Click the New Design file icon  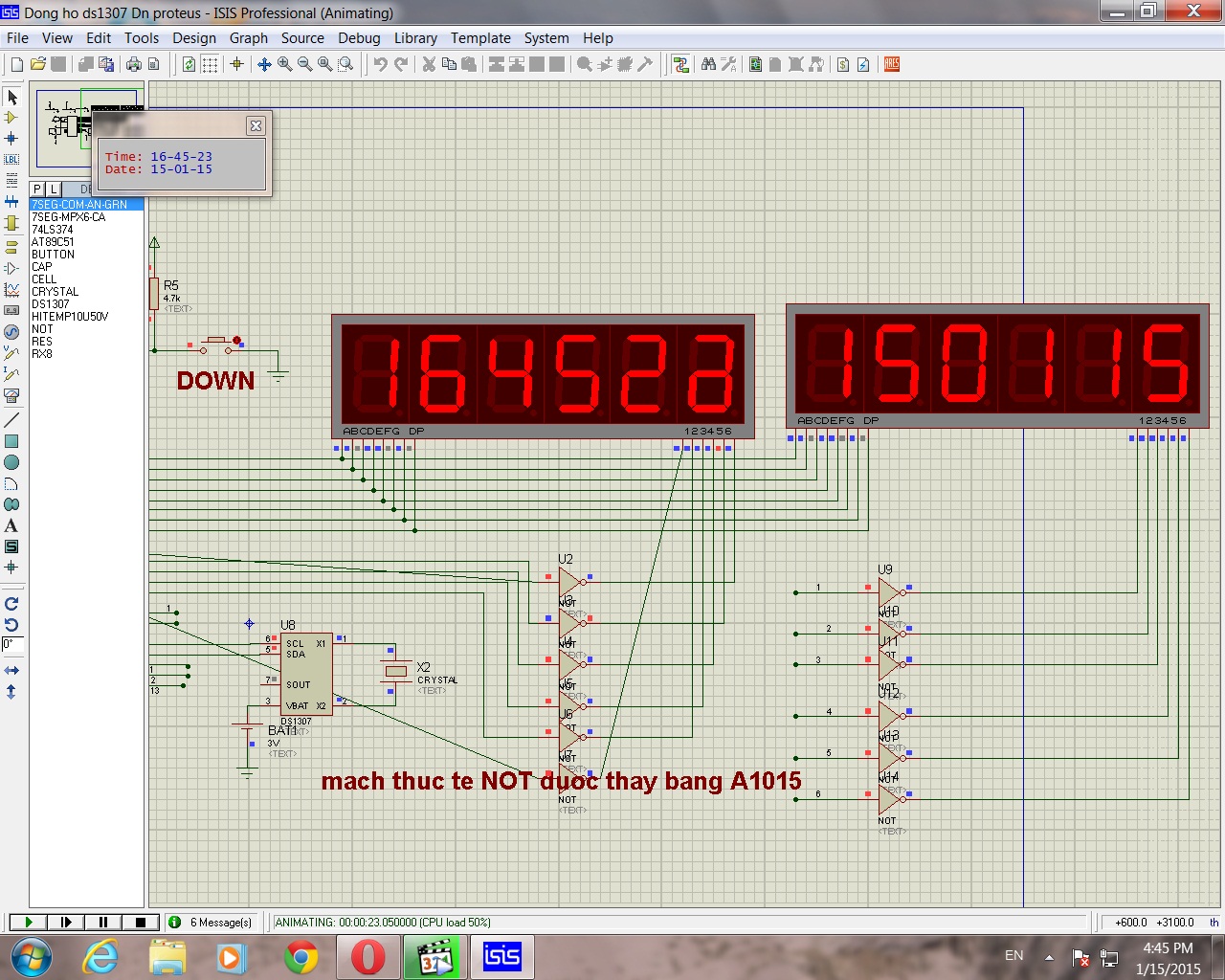16,64
